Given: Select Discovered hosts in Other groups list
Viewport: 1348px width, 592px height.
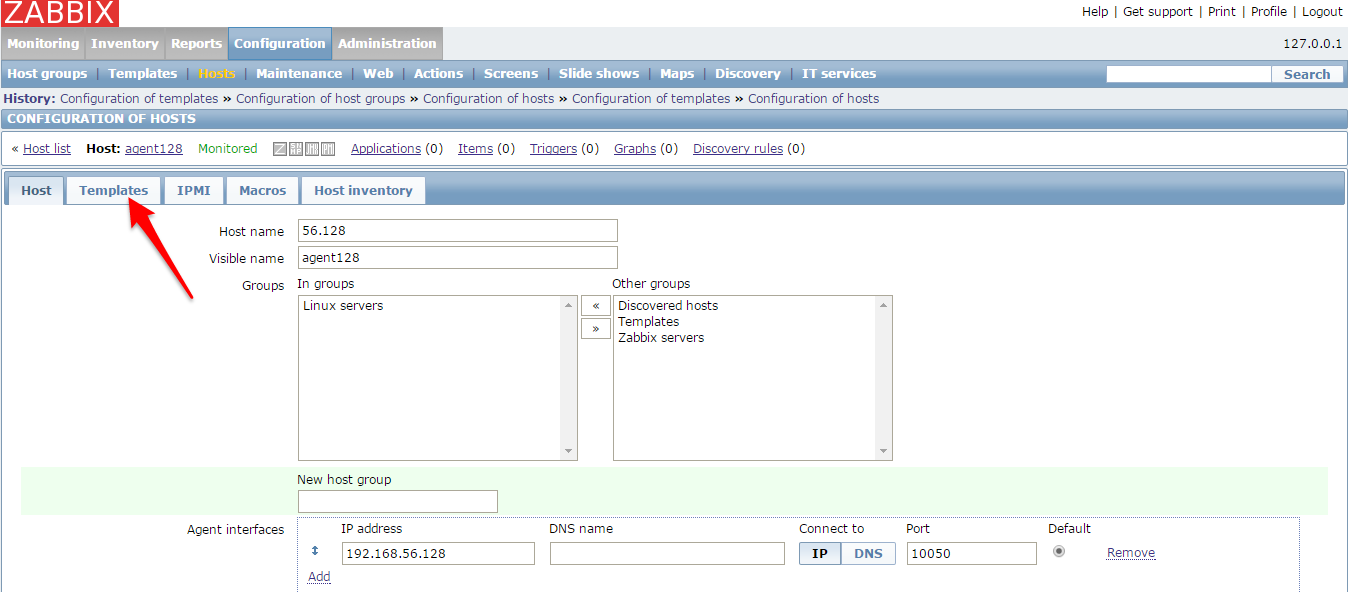Looking at the screenshot, I should tap(667, 306).
